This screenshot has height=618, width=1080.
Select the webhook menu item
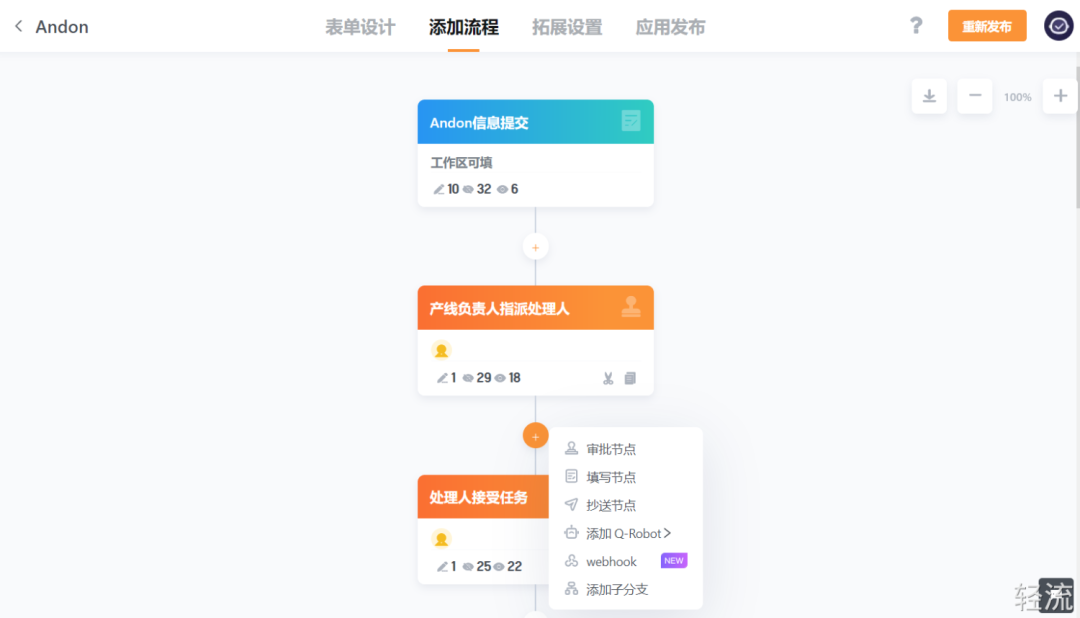pos(611,561)
